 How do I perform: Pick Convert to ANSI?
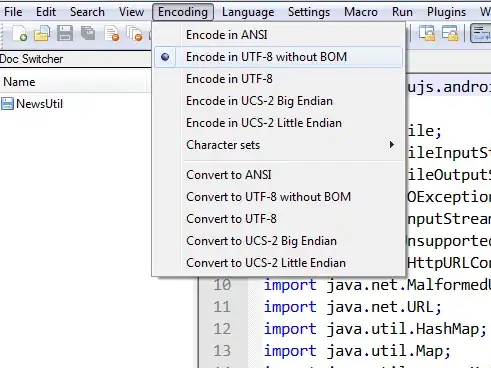click(278, 175)
